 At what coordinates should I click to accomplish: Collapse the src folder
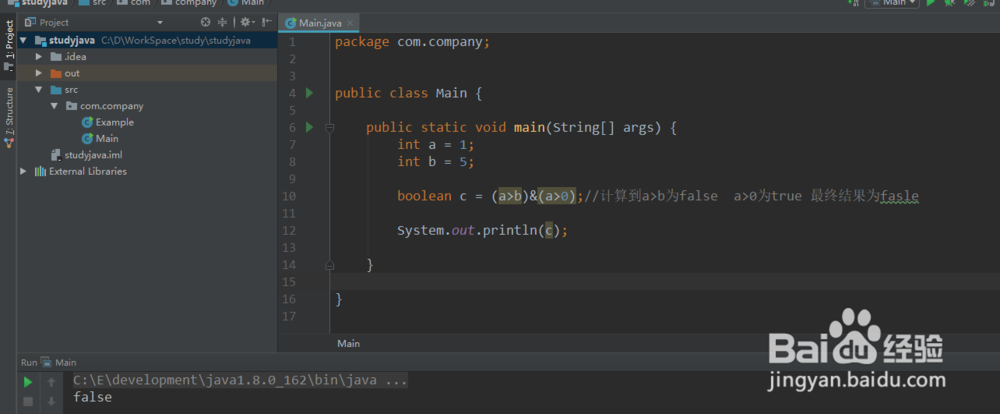(x=40, y=90)
